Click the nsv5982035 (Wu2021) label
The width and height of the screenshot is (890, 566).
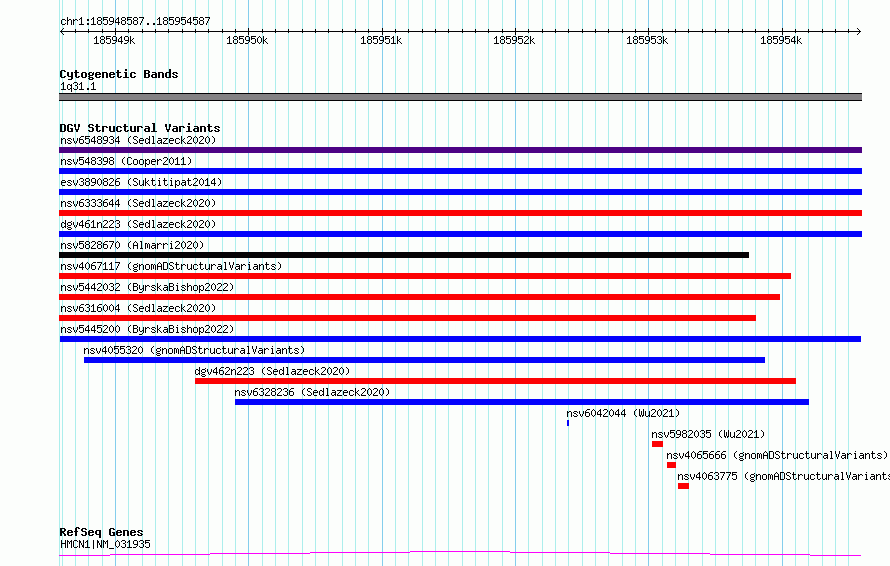click(708, 434)
